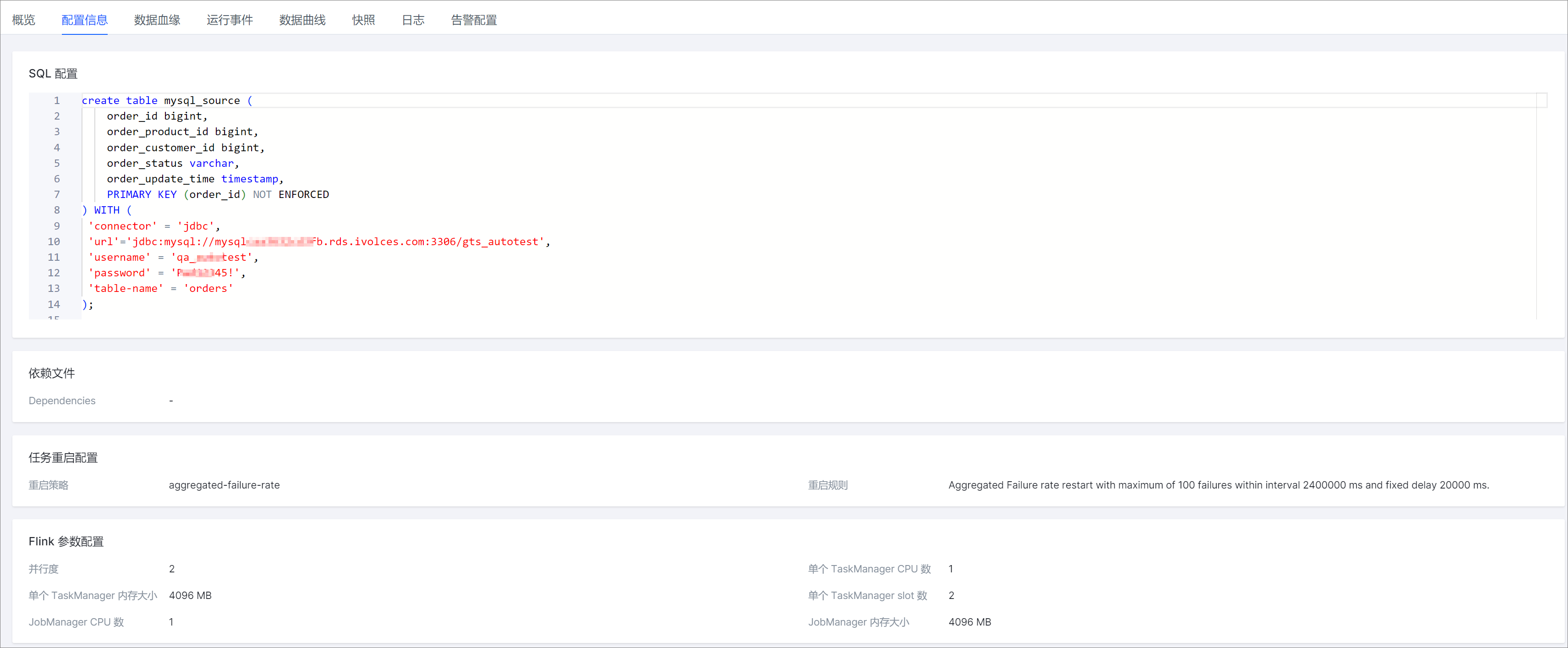Click the PRIMARY KEY NOT ENFORCED line
This screenshot has height=648, width=1568.
tap(218, 194)
